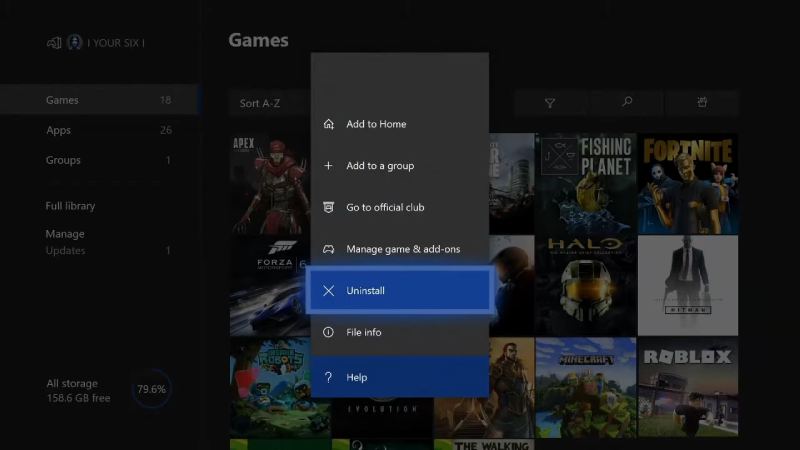
Task: Select the Forza Motorsport 6 tile
Action: click(270, 286)
